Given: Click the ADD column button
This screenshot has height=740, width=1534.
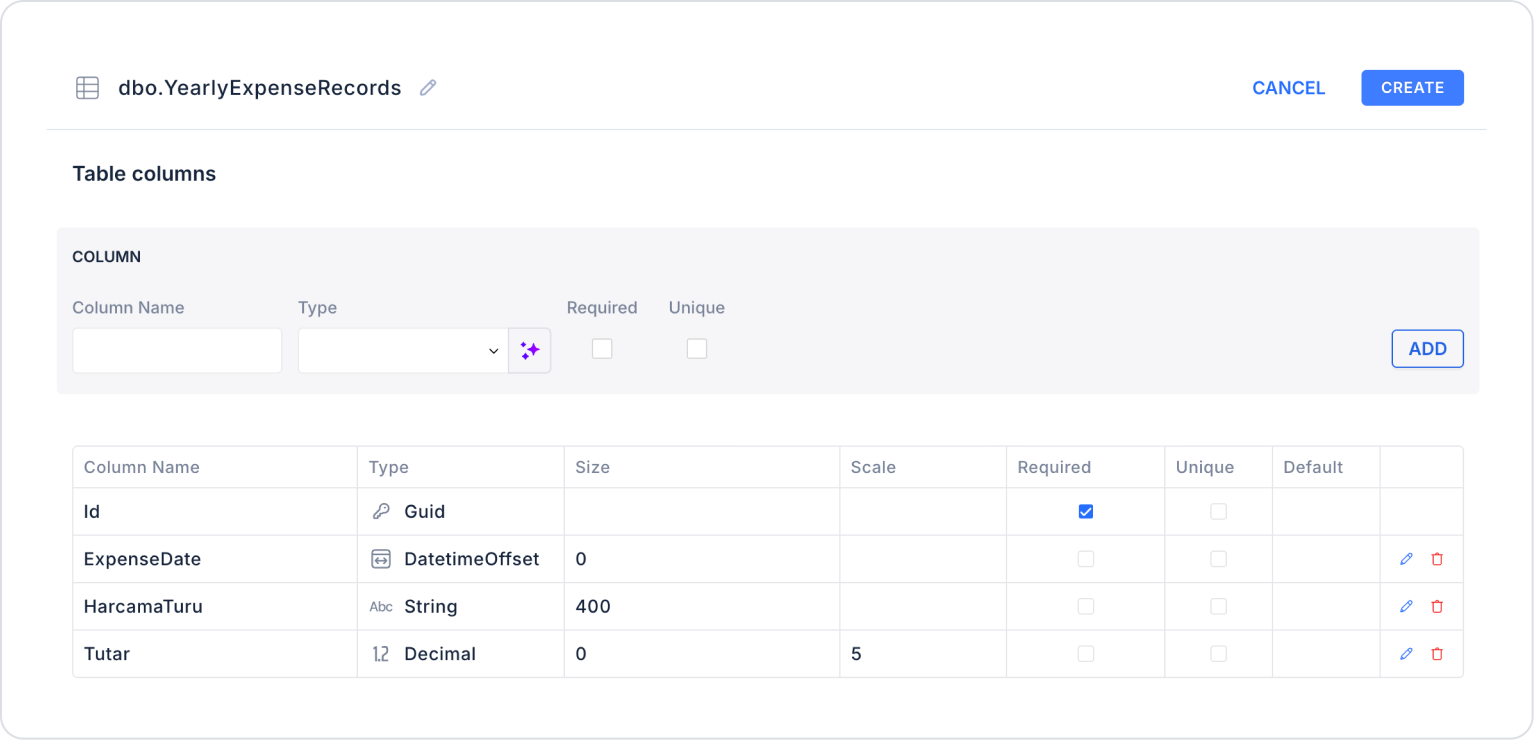Looking at the screenshot, I should click(1427, 349).
